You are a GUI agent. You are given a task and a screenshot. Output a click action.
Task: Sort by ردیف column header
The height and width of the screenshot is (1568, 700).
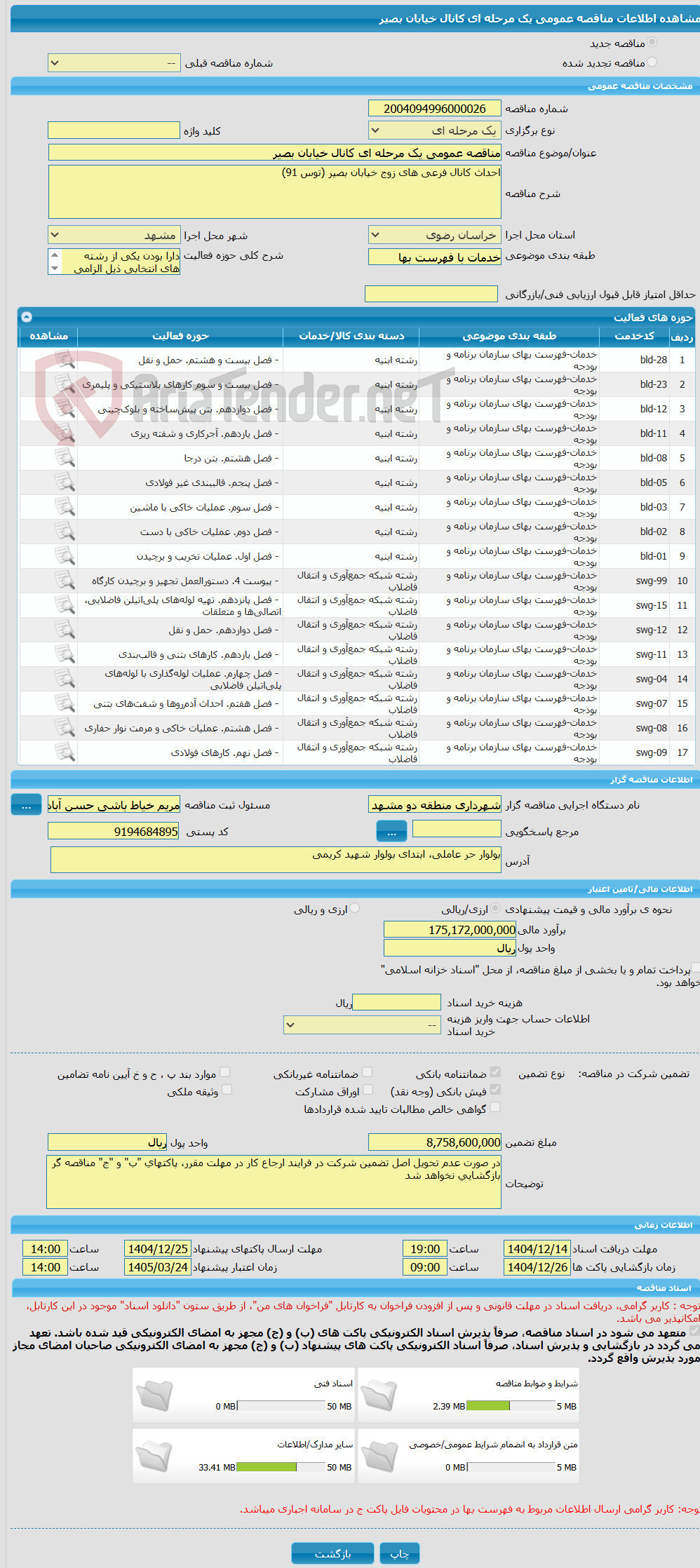pyautogui.click(x=682, y=336)
